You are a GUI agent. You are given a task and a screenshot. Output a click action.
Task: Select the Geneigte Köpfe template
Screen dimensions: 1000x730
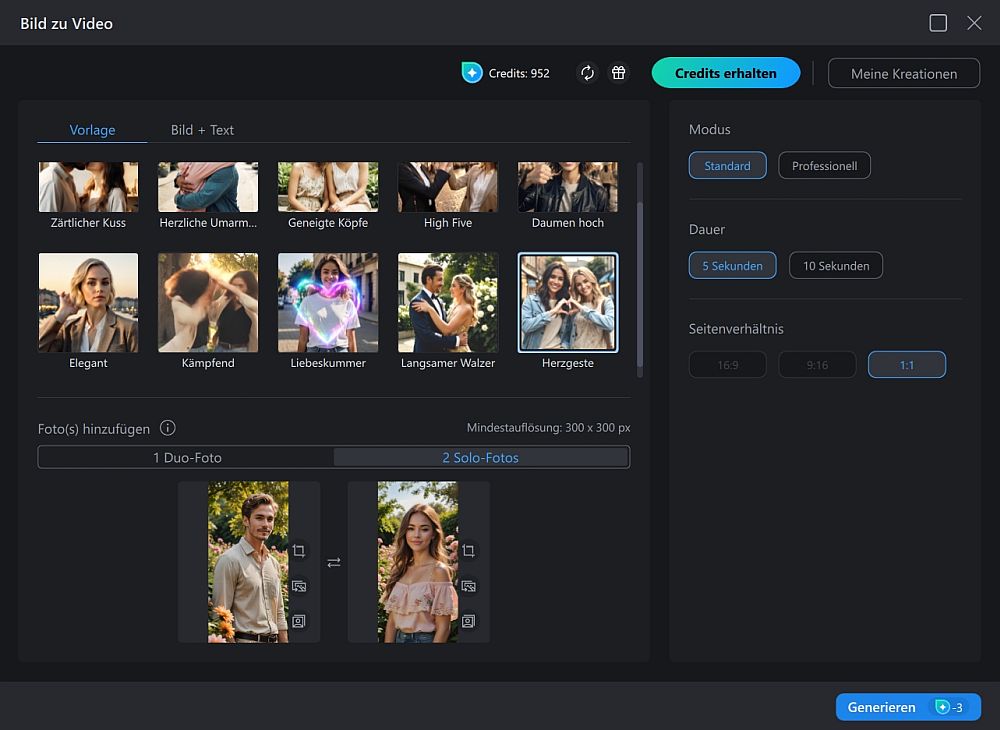tap(328, 195)
